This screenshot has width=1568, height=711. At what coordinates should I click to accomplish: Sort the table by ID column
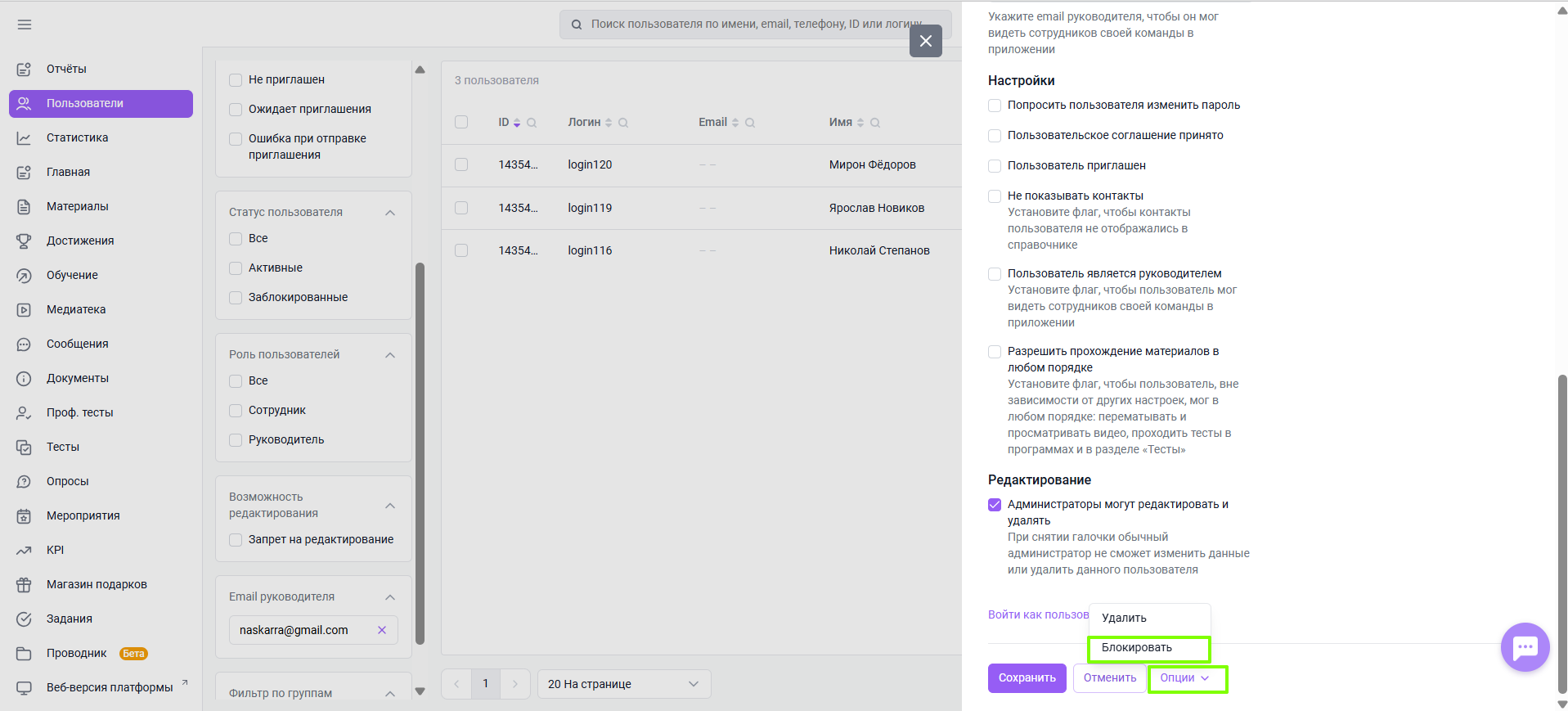point(516,123)
